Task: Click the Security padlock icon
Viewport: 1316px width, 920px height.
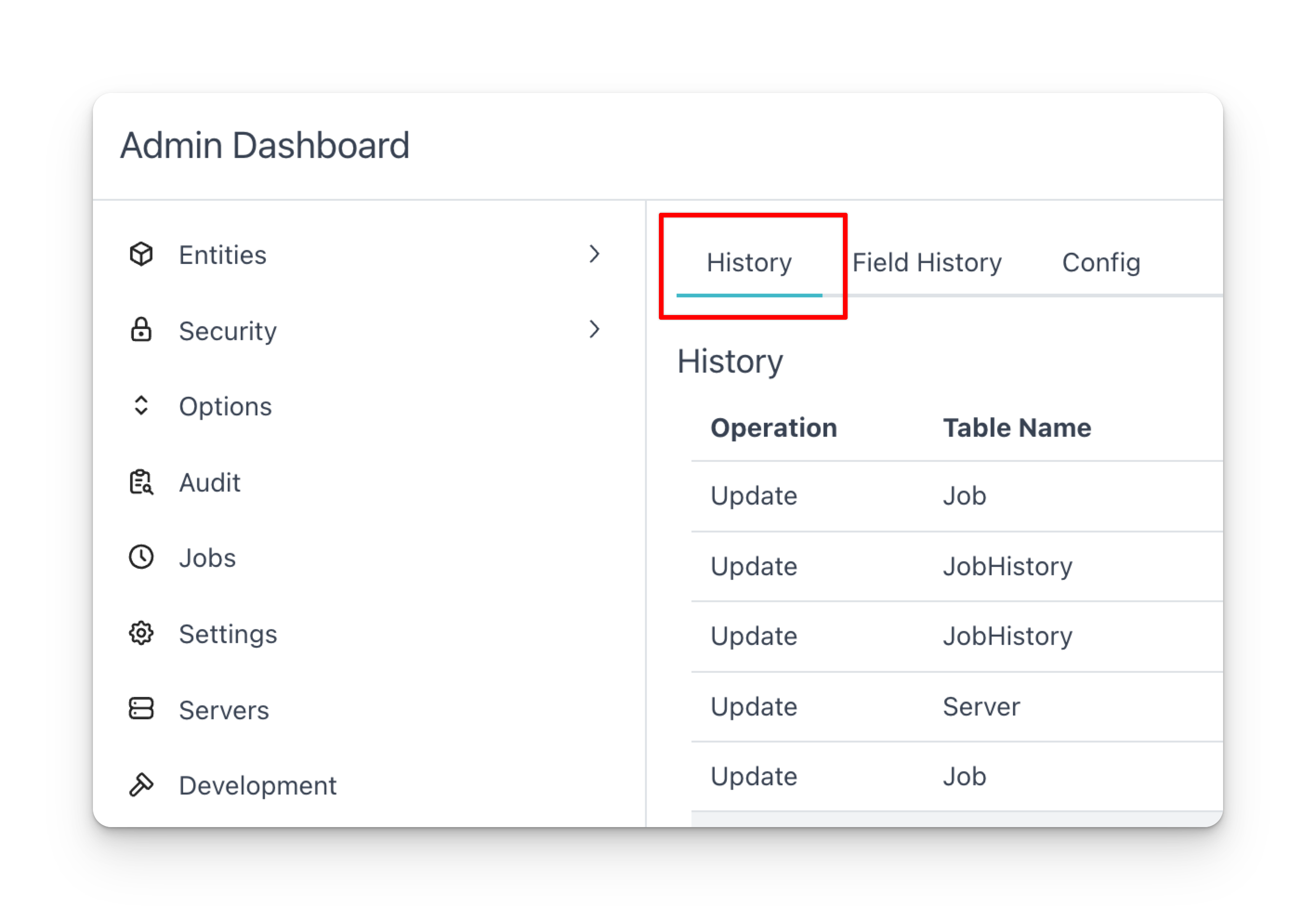Action: coord(141,329)
